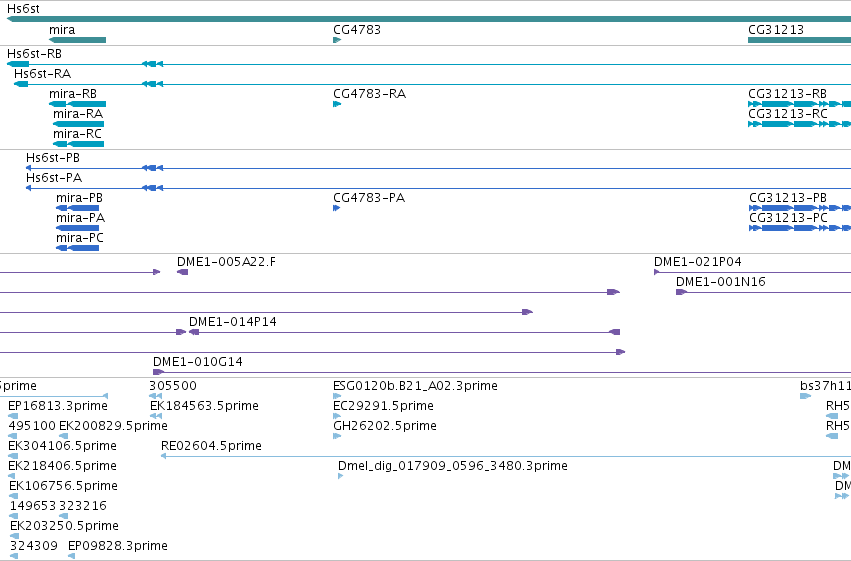Select the CG31213-PC protein exons
The height and width of the screenshot is (561, 851).
[800, 228]
